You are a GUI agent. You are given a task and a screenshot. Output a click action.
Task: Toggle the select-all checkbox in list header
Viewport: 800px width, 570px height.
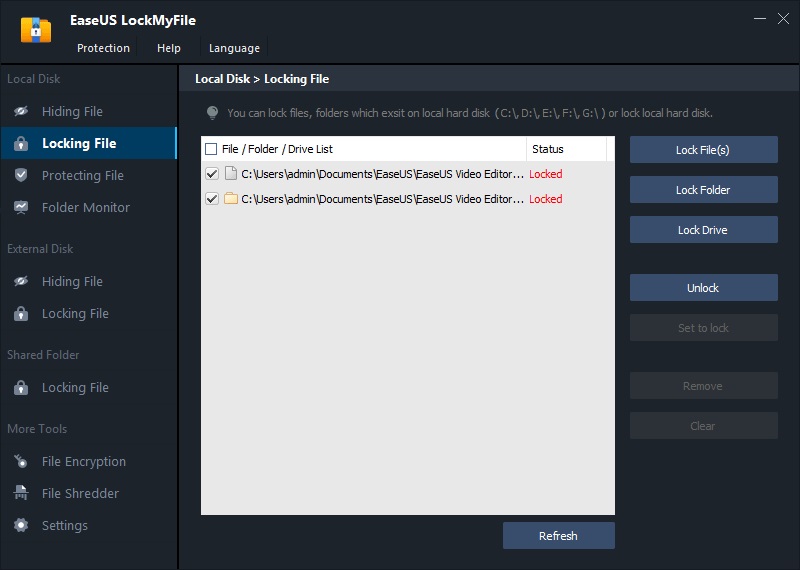[211, 149]
